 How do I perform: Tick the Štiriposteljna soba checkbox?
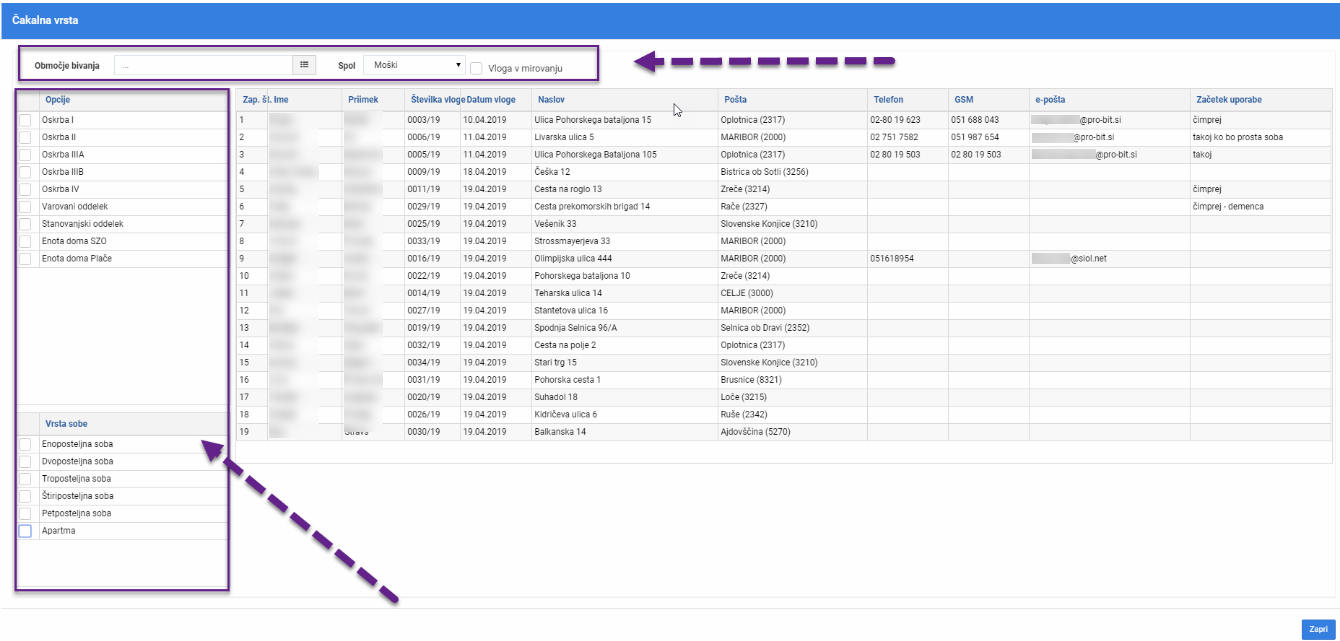point(25,496)
